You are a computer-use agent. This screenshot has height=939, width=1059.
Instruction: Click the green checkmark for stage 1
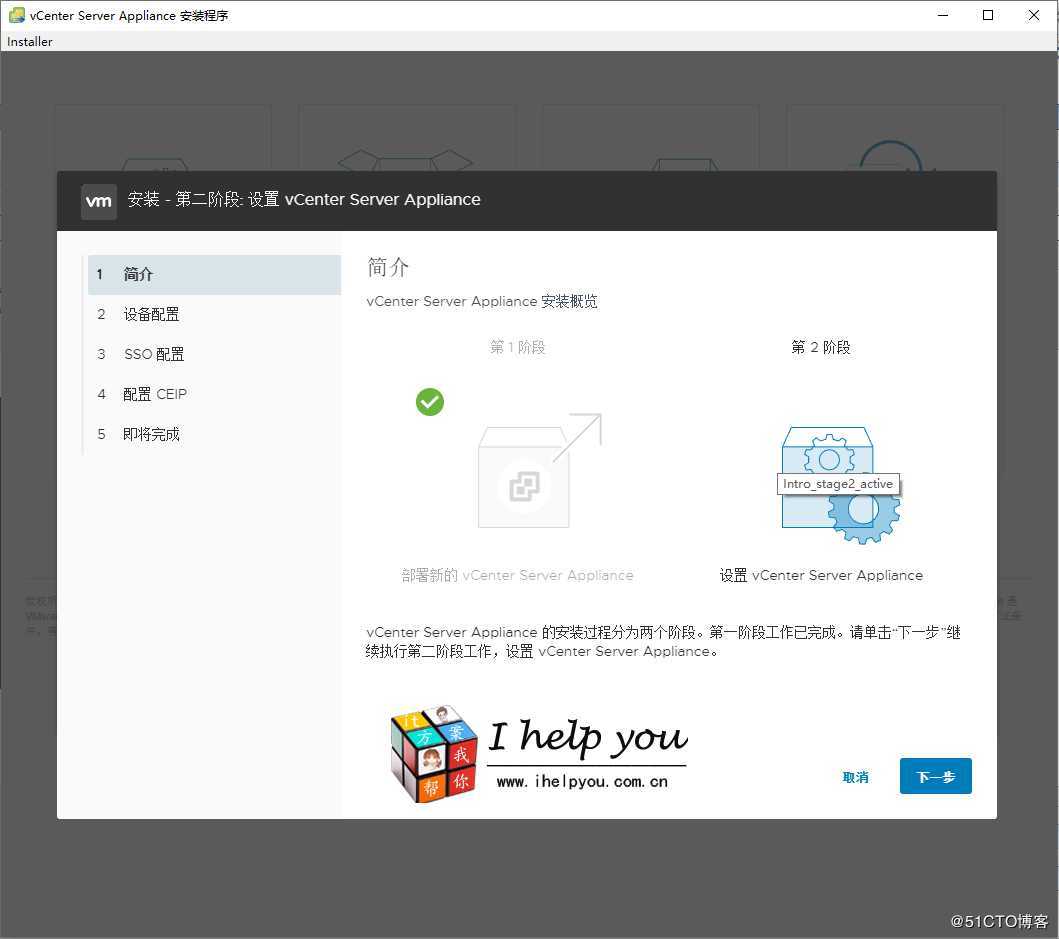click(430, 402)
